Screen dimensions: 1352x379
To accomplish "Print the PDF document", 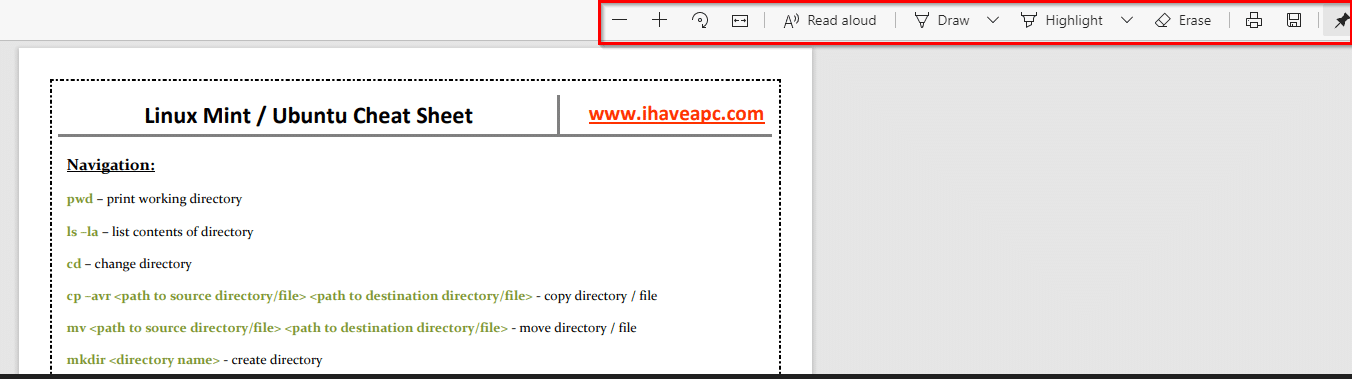I will (x=1254, y=20).
